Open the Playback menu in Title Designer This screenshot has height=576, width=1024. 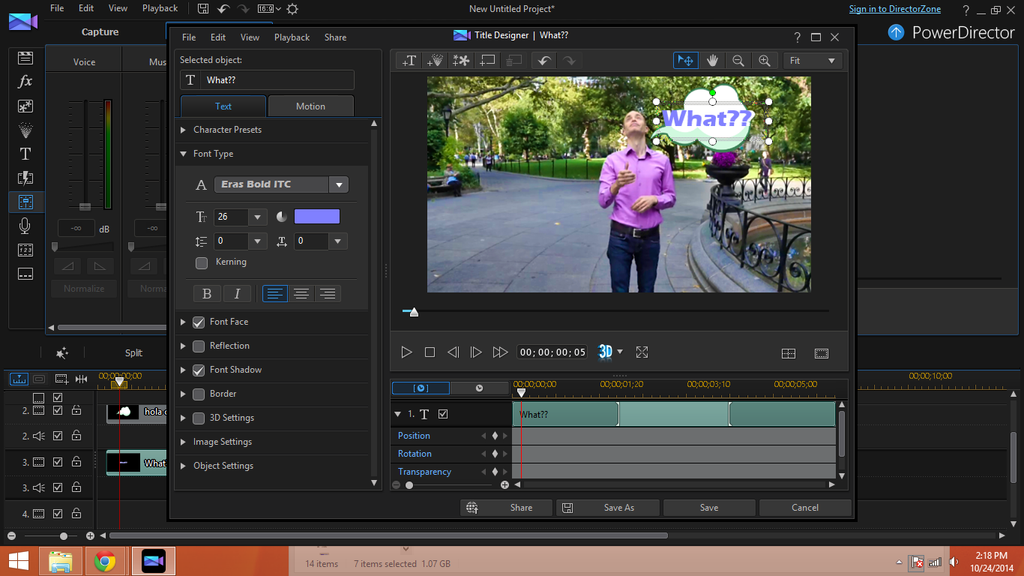[291, 37]
